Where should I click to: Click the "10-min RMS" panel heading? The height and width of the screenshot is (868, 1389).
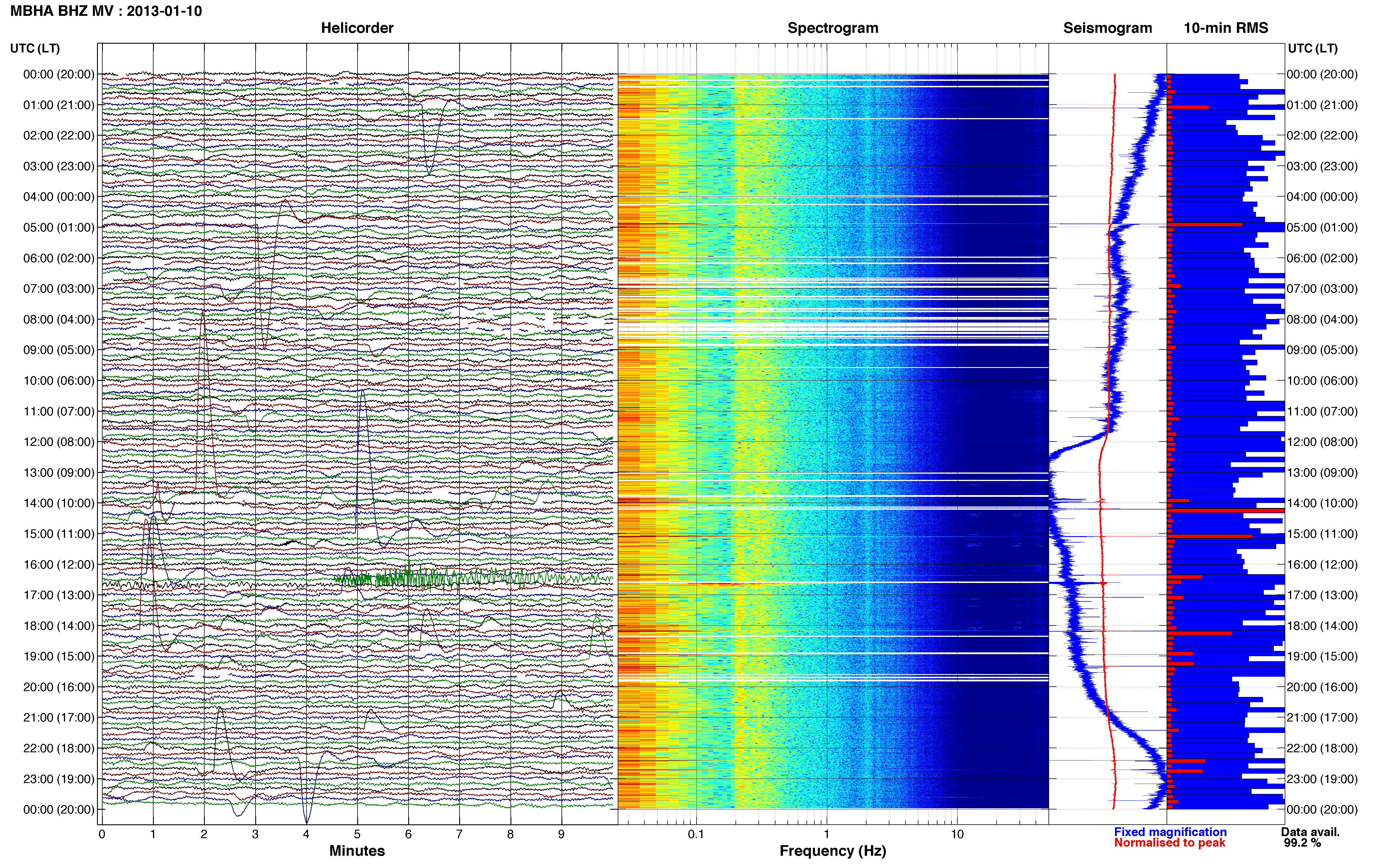click(1226, 28)
